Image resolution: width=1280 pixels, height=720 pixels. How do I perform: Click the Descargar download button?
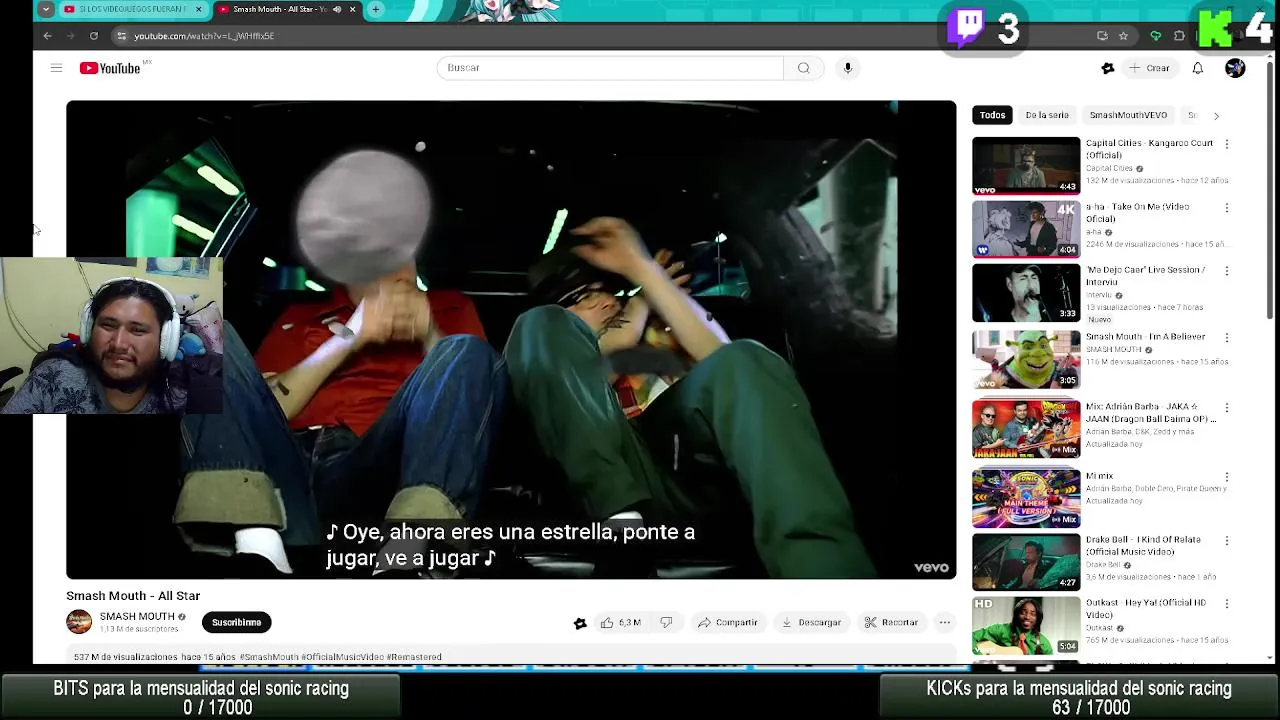click(811, 622)
